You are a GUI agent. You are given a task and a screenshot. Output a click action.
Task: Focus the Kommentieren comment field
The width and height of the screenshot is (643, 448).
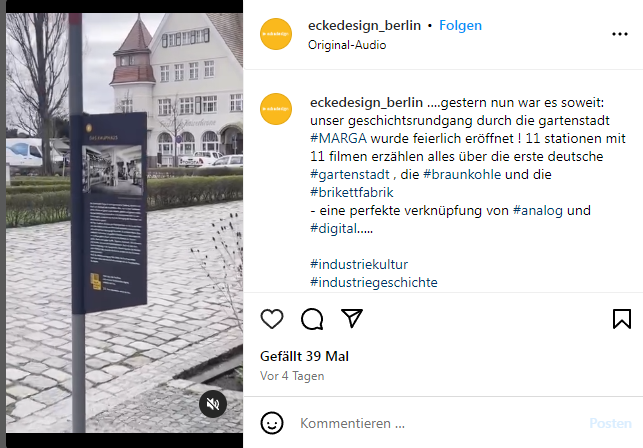(439, 423)
